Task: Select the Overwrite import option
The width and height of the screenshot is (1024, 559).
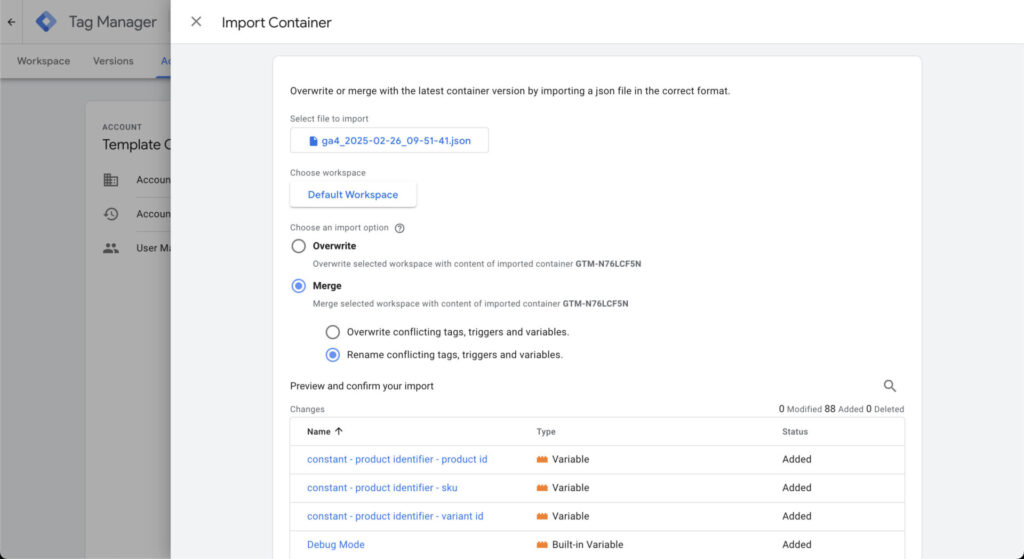Action: tap(298, 246)
